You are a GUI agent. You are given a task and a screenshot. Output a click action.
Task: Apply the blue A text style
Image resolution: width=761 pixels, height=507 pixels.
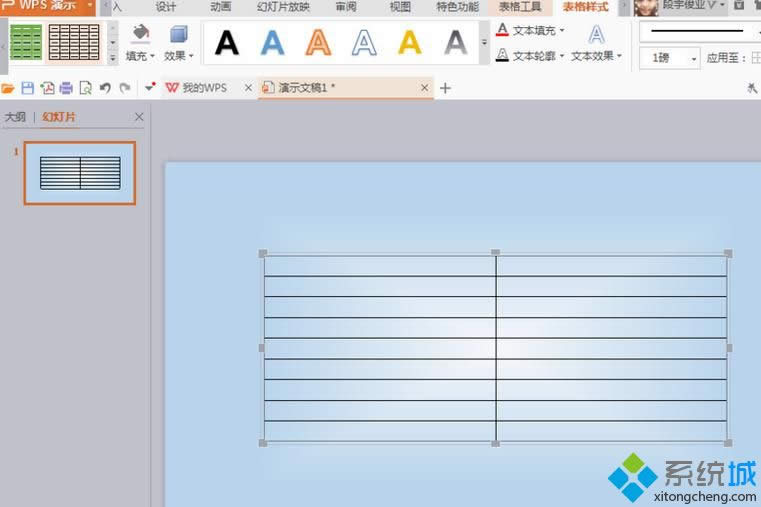(x=272, y=43)
